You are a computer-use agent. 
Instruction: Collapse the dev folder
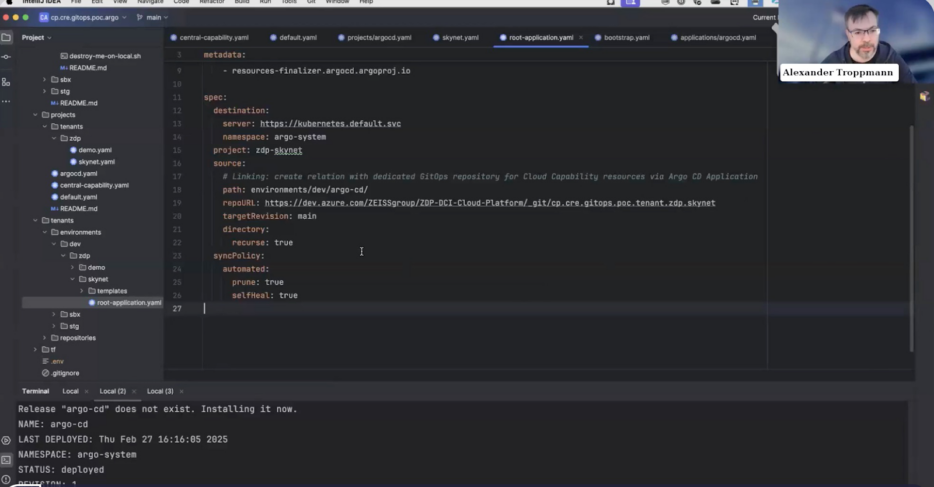pos(54,244)
